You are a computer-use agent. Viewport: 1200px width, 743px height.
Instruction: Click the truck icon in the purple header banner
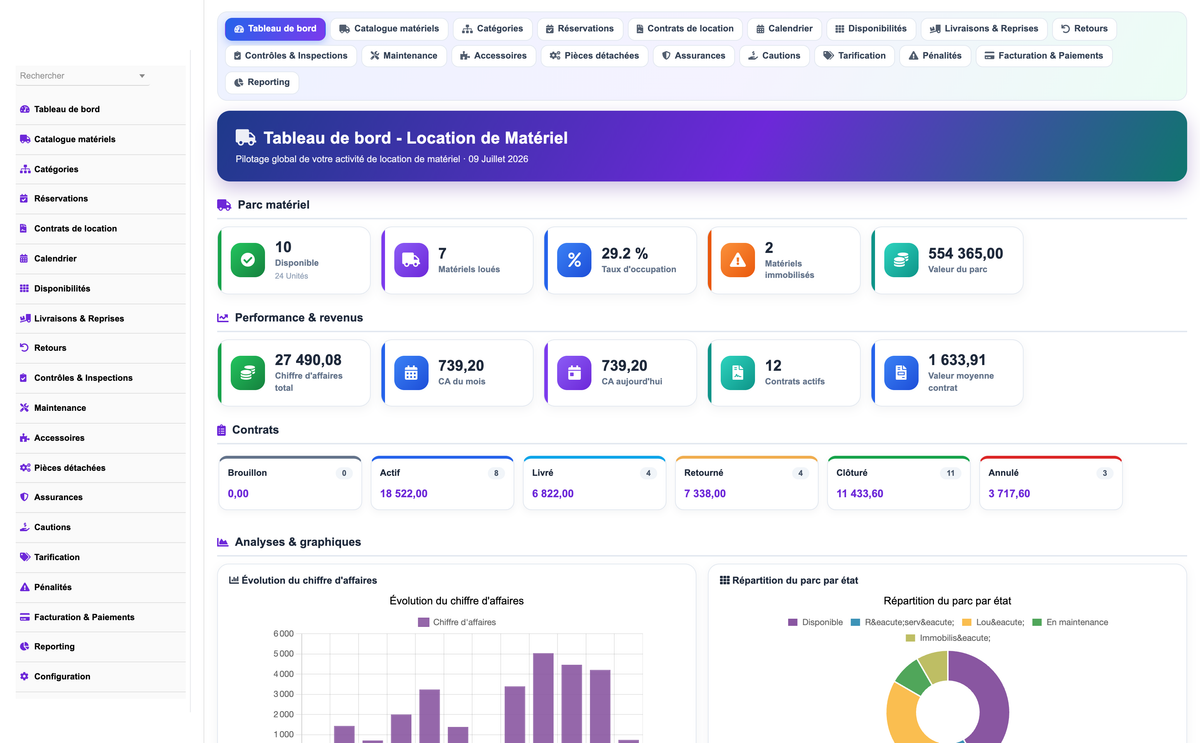245,138
